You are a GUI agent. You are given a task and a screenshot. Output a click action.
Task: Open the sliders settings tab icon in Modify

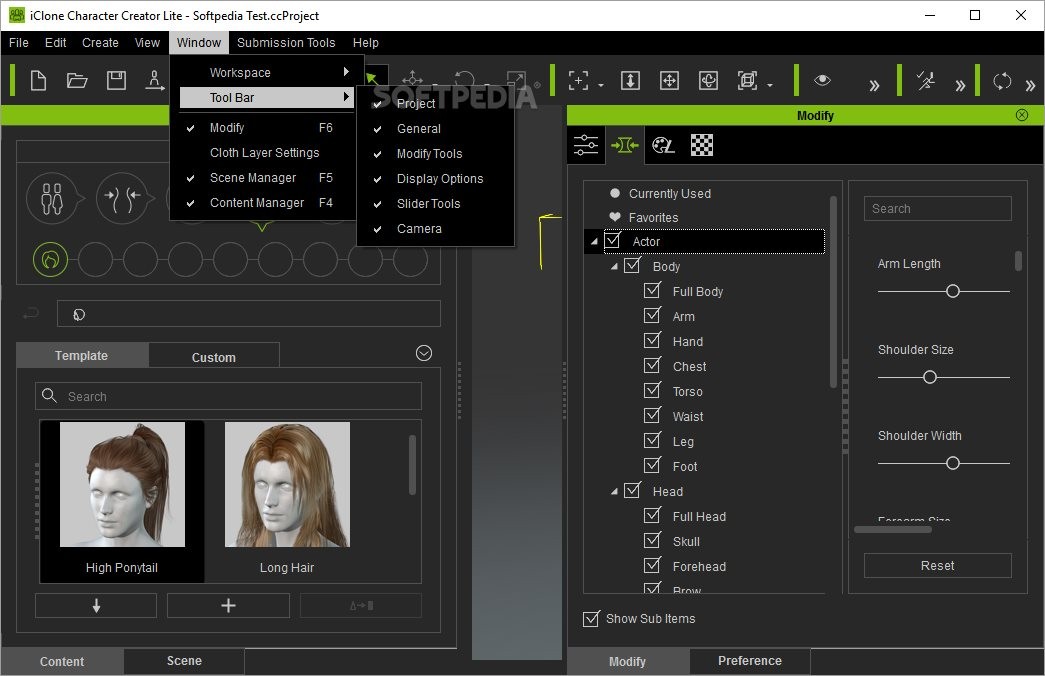tap(586, 145)
